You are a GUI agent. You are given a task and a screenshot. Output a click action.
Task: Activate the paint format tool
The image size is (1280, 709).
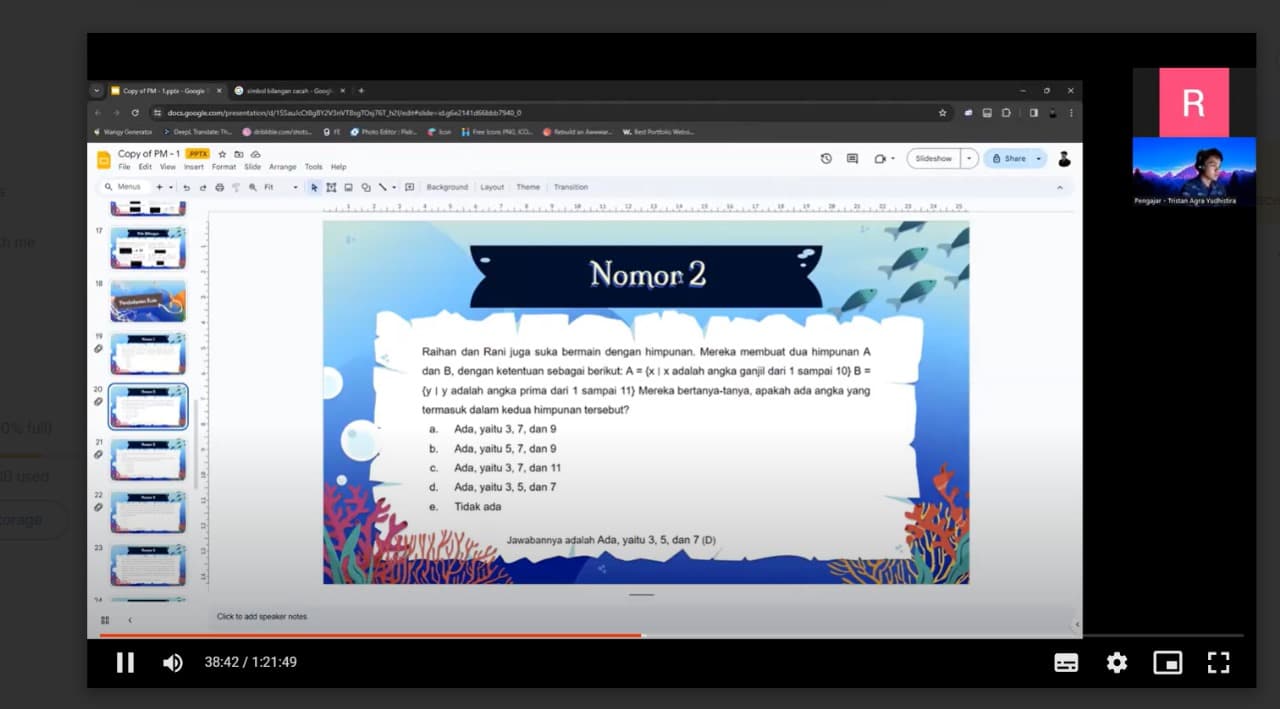[236, 187]
